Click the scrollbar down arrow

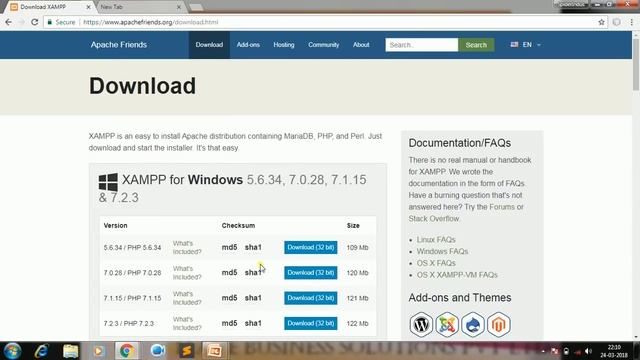pos(636,337)
